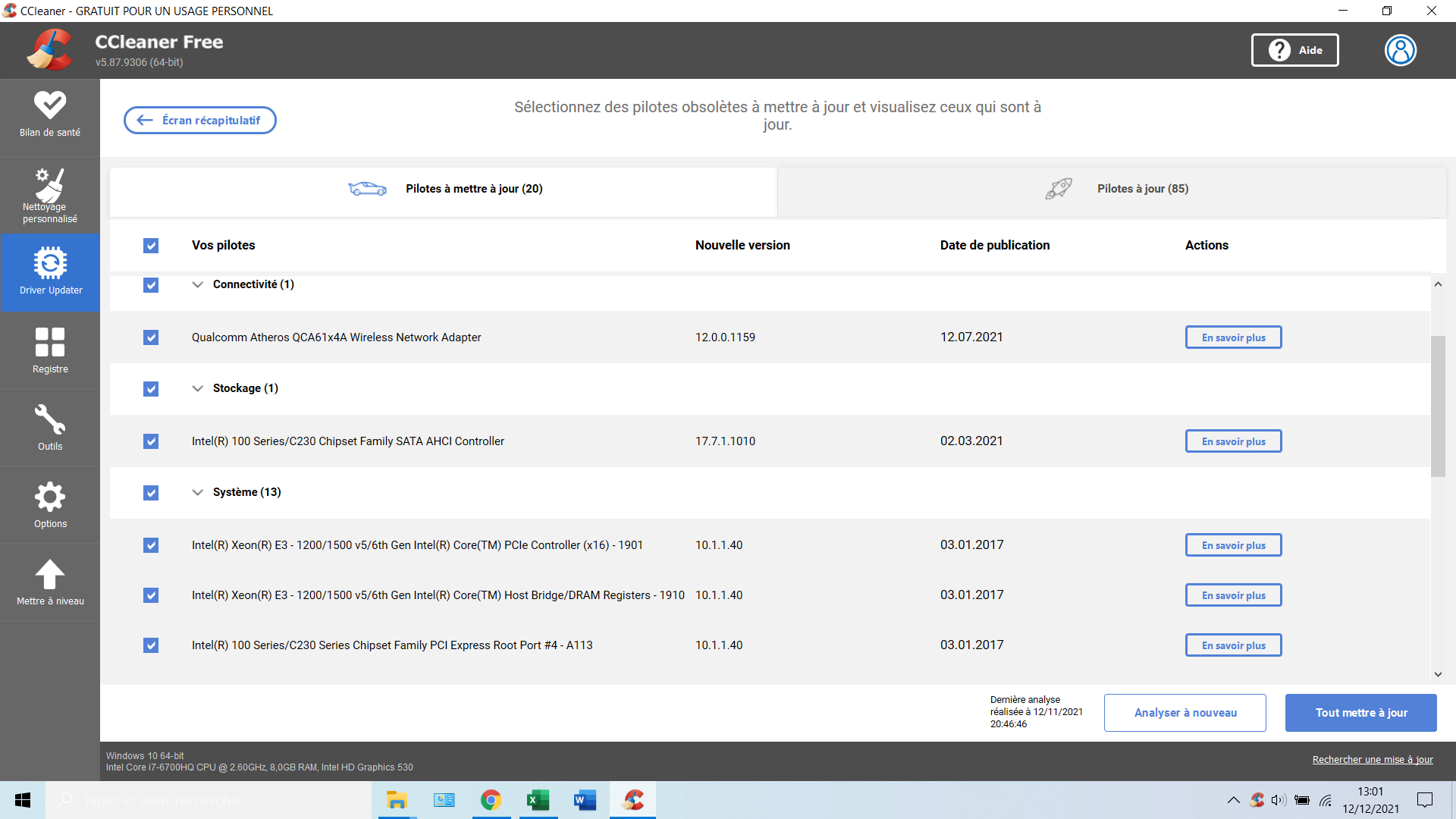Click En savoir plus for Host Bridge/DRAM
Screen dimensions: 1456x819
pyautogui.click(x=1234, y=595)
